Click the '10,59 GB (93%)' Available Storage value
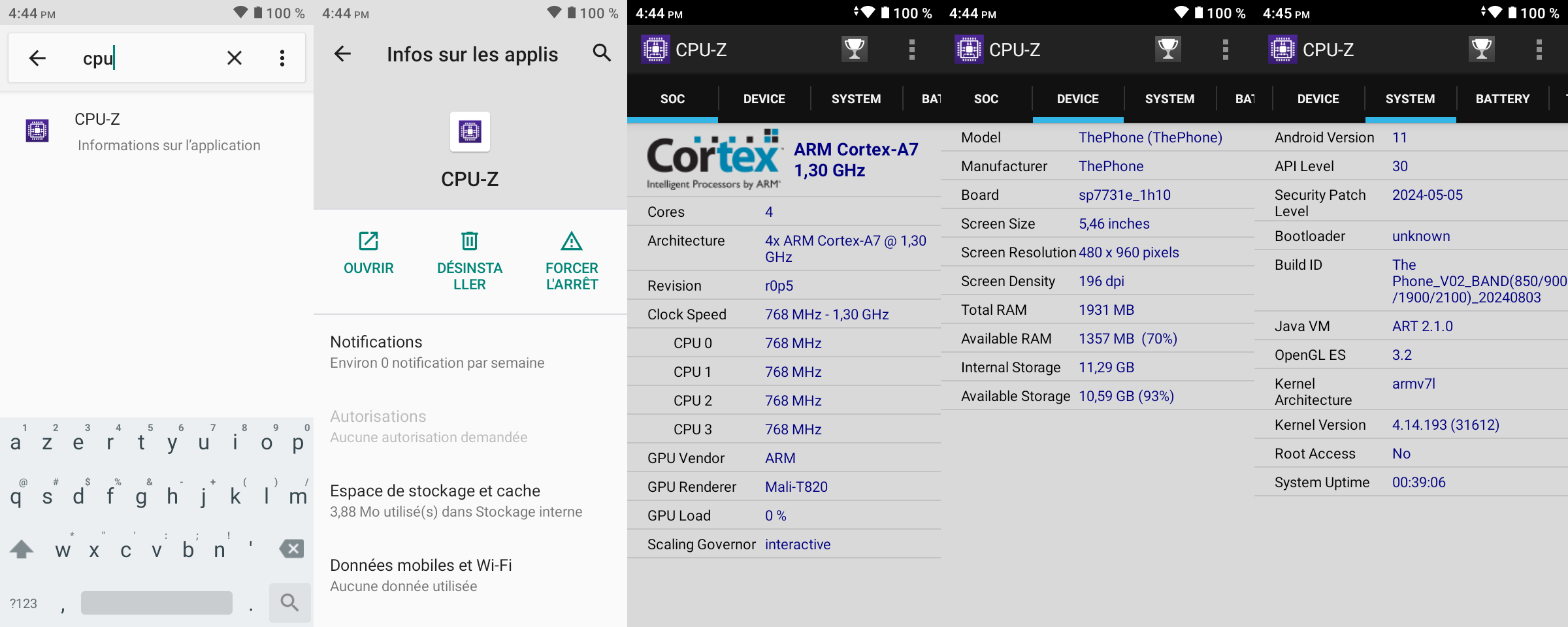 (x=1126, y=396)
